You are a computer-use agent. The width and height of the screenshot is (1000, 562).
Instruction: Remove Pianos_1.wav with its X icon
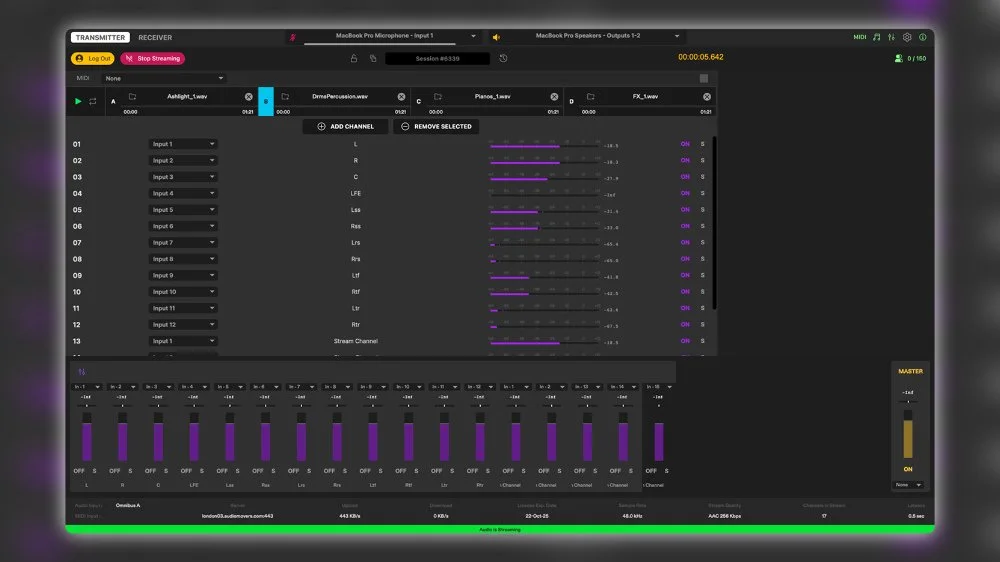point(554,97)
